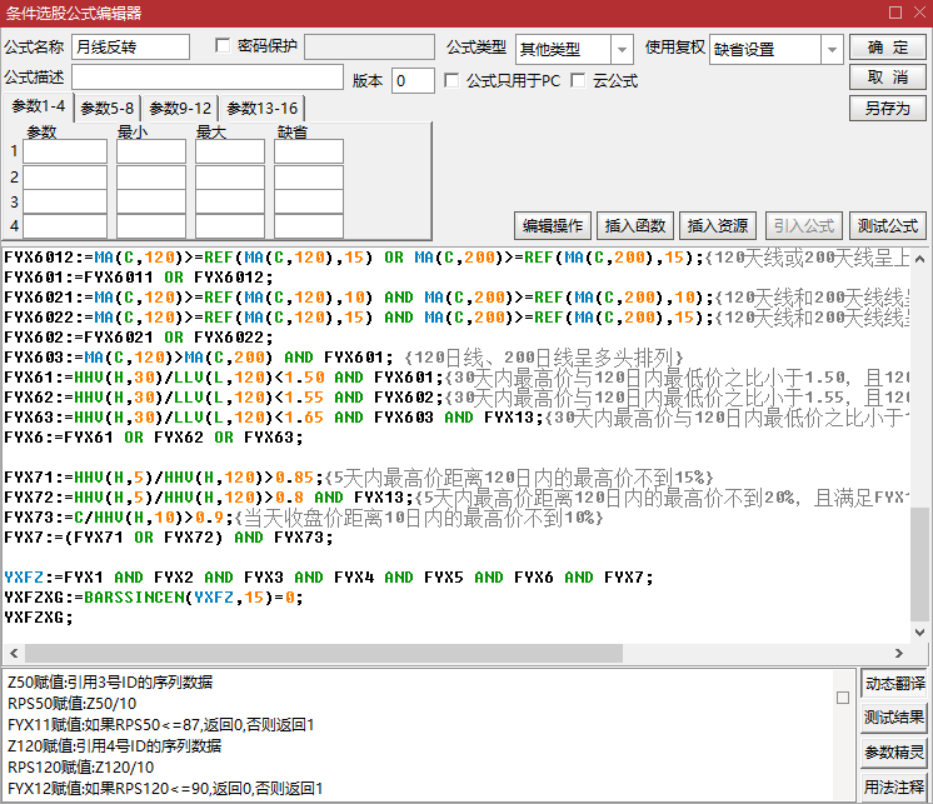Close the formula editor window
Viewport: 933px width, 804px height.
pos(920,12)
